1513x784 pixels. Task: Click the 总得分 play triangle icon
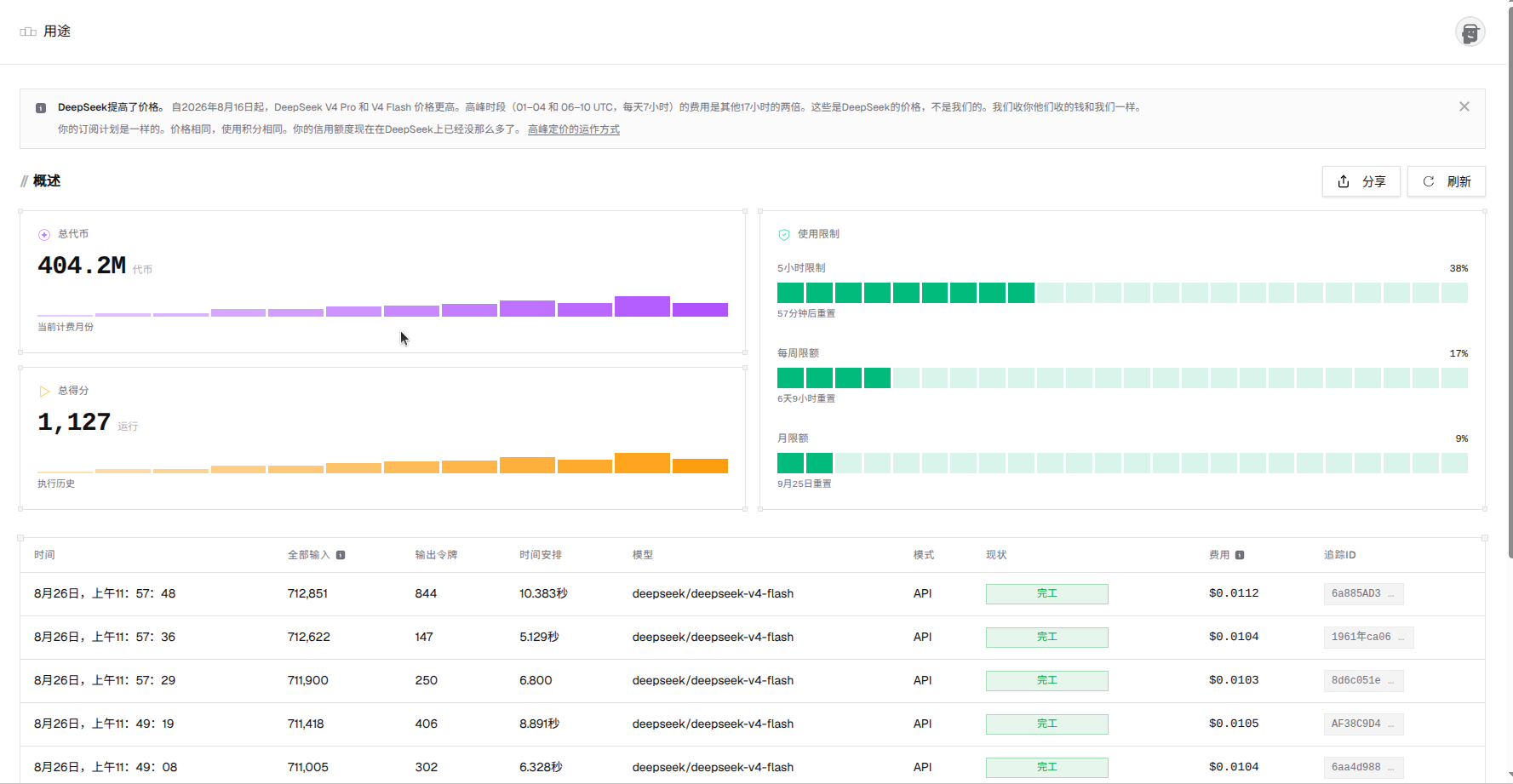point(44,391)
